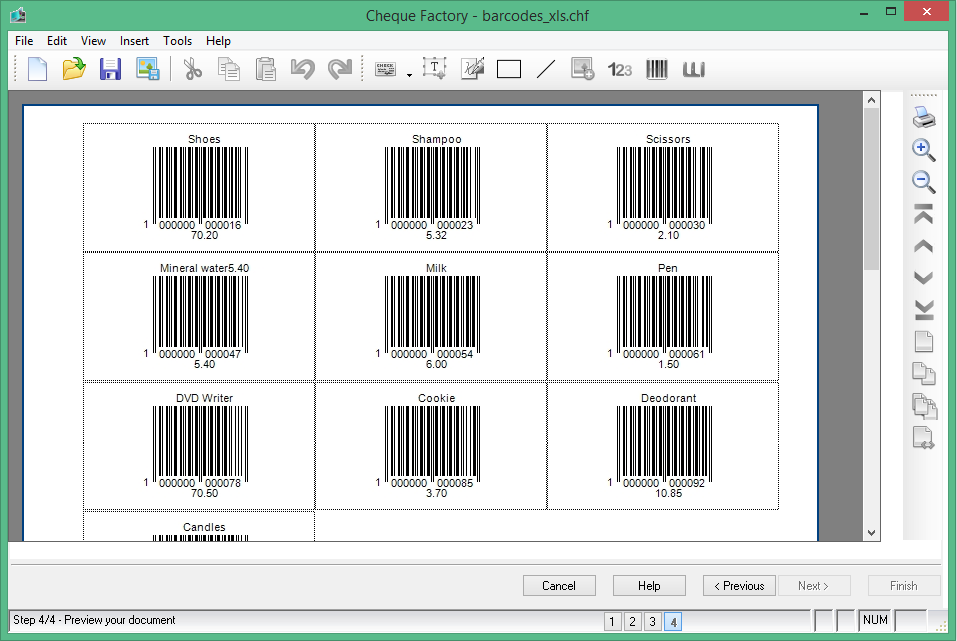This screenshot has width=957, height=641.
Task: Click the Cancel button
Action: point(559,585)
